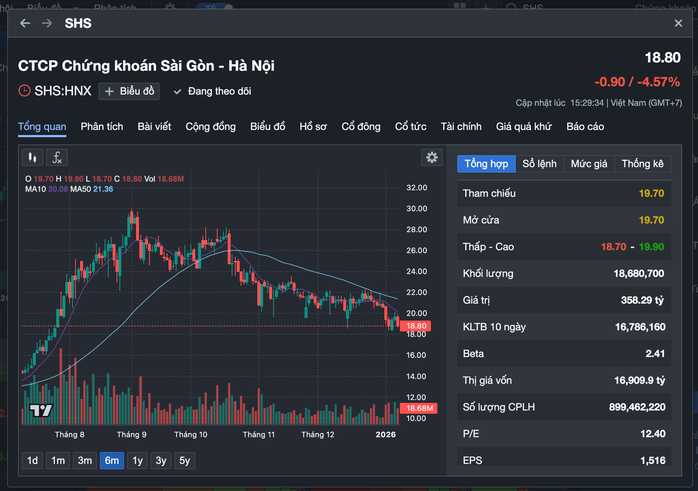Click the 18.80 price label on axis
The image size is (698, 491).
coord(417,326)
